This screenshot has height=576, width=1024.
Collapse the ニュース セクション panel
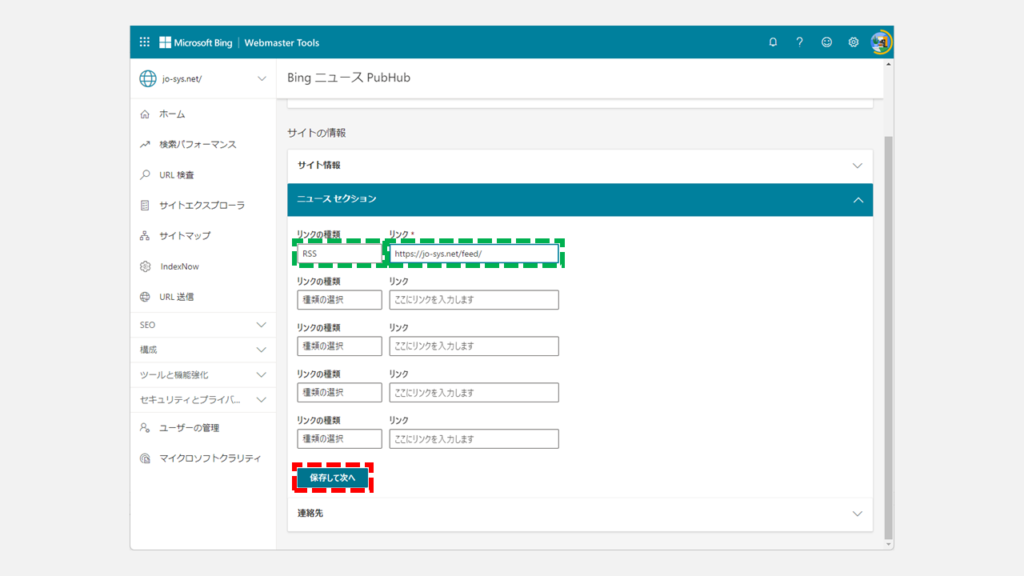pos(857,200)
